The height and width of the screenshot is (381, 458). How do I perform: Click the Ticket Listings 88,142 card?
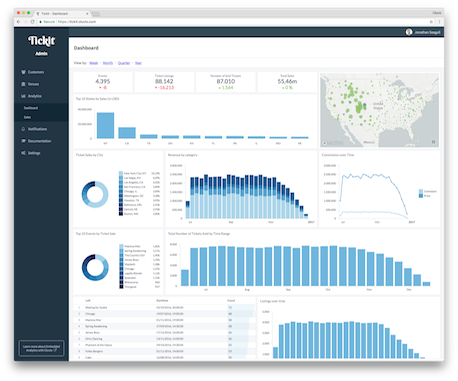(x=164, y=82)
